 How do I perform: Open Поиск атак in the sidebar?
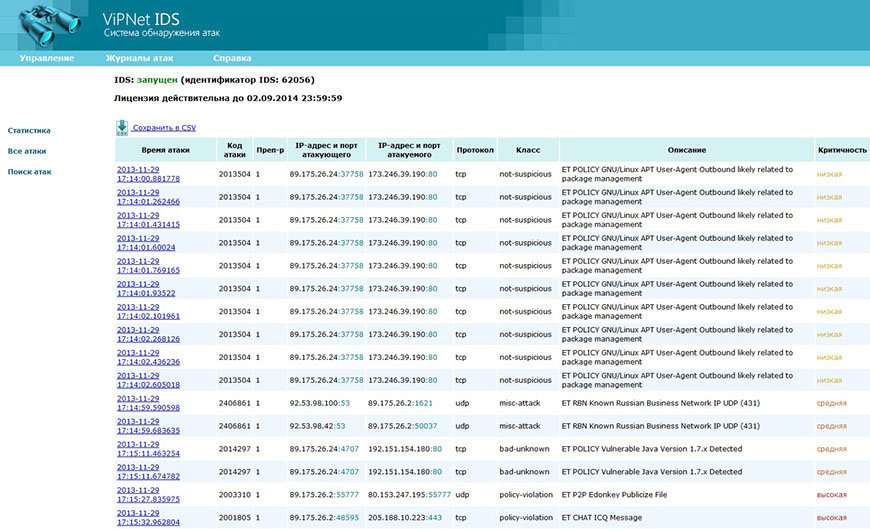click(29, 172)
